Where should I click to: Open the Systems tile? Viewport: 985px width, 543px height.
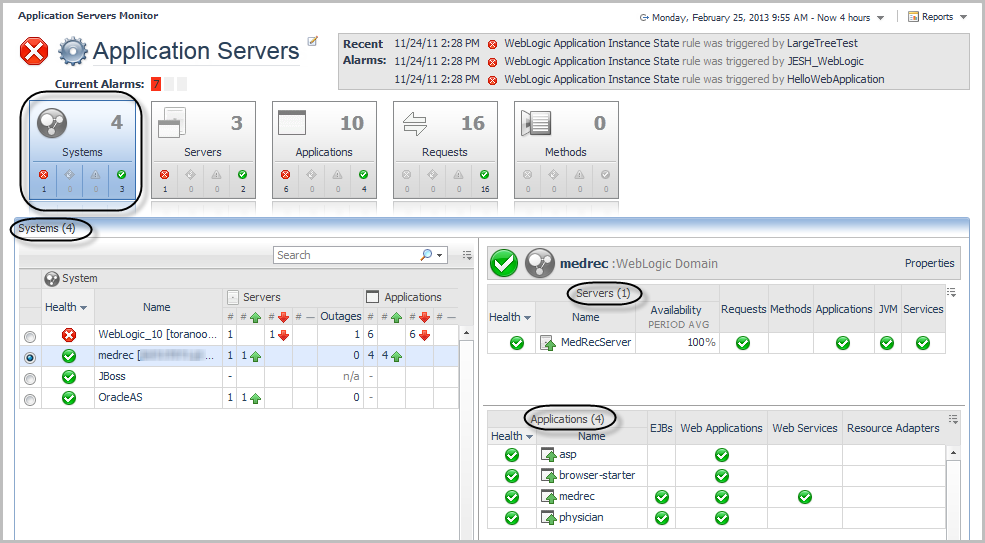tap(82, 150)
